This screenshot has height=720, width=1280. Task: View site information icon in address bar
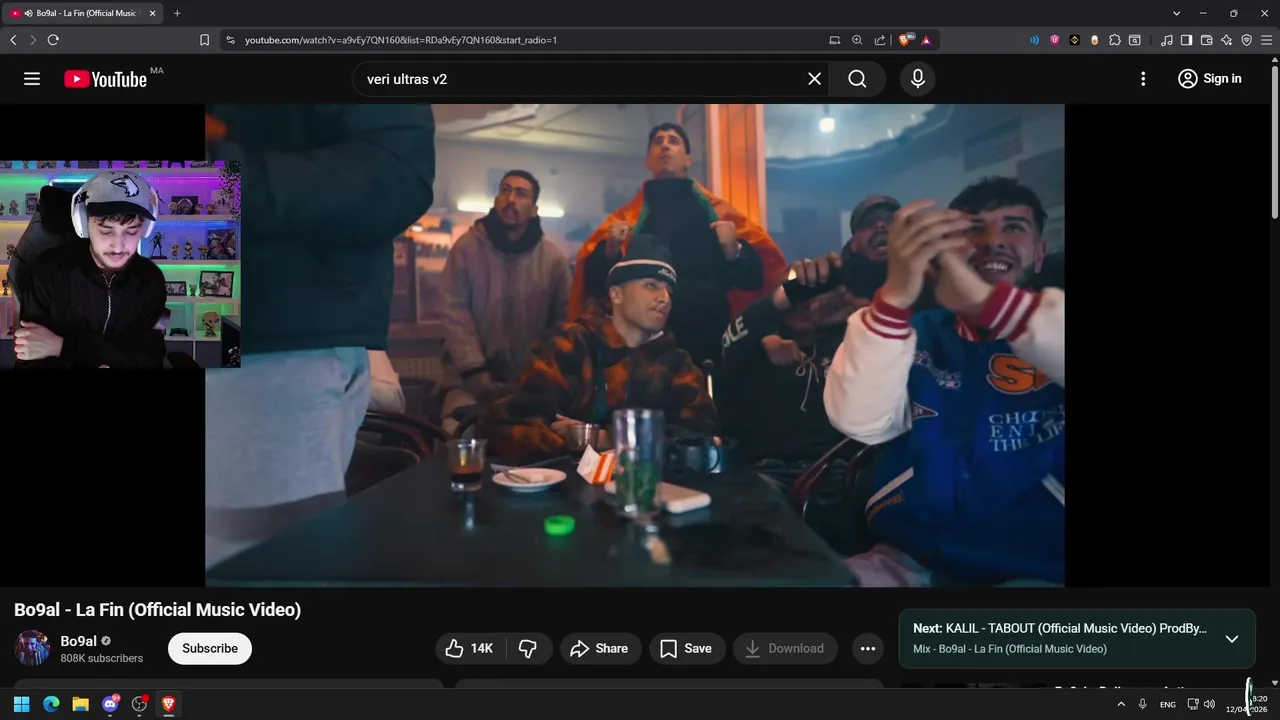click(x=231, y=40)
